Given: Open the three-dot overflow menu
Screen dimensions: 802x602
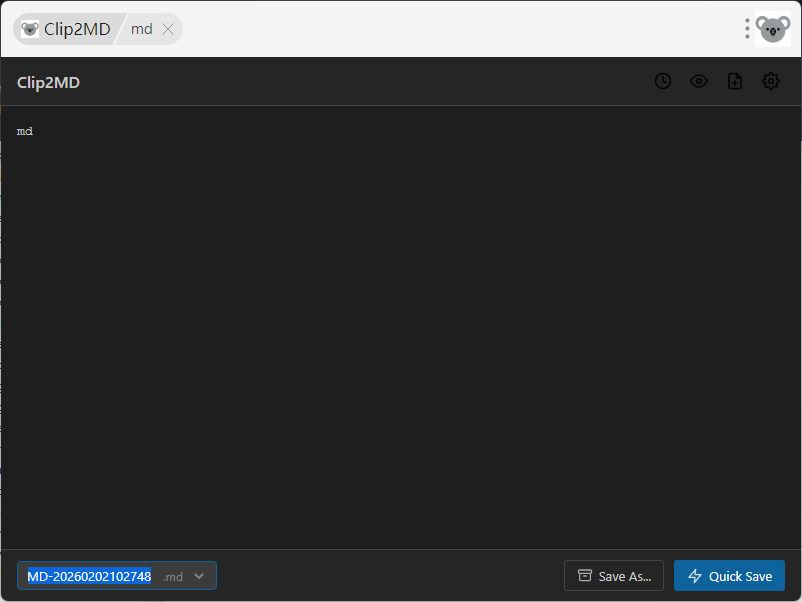Looking at the screenshot, I should point(747,29).
